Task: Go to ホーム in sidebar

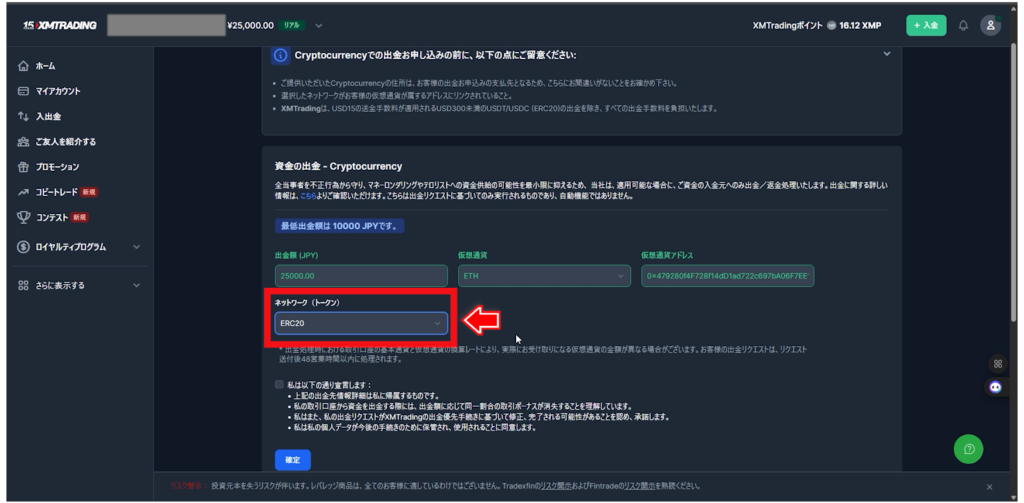Action: (45, 66)
